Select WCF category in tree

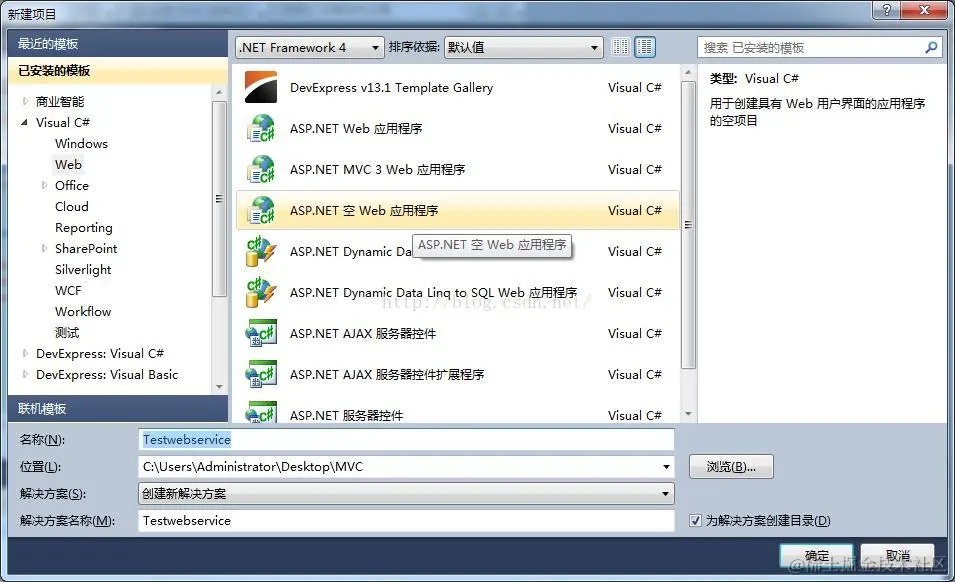tap(68, 290)
